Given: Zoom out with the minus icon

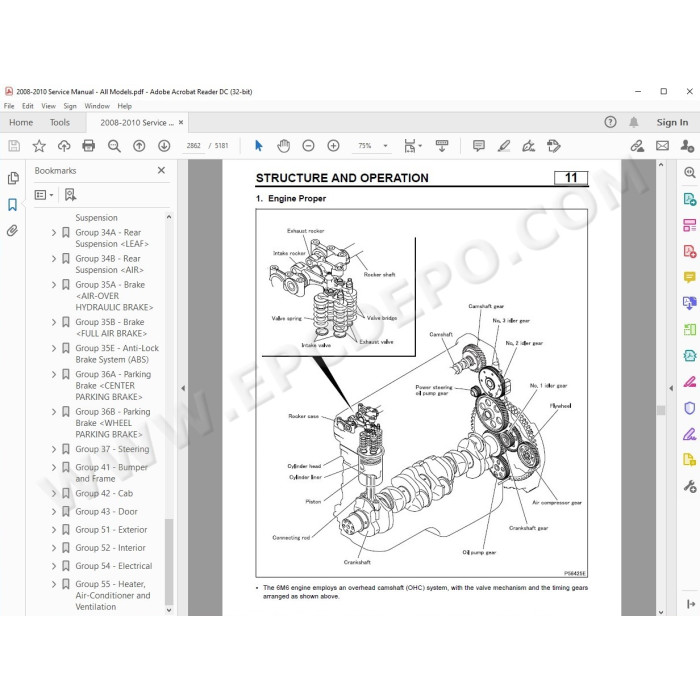Looking at the screenshot, I should point(308,146).
